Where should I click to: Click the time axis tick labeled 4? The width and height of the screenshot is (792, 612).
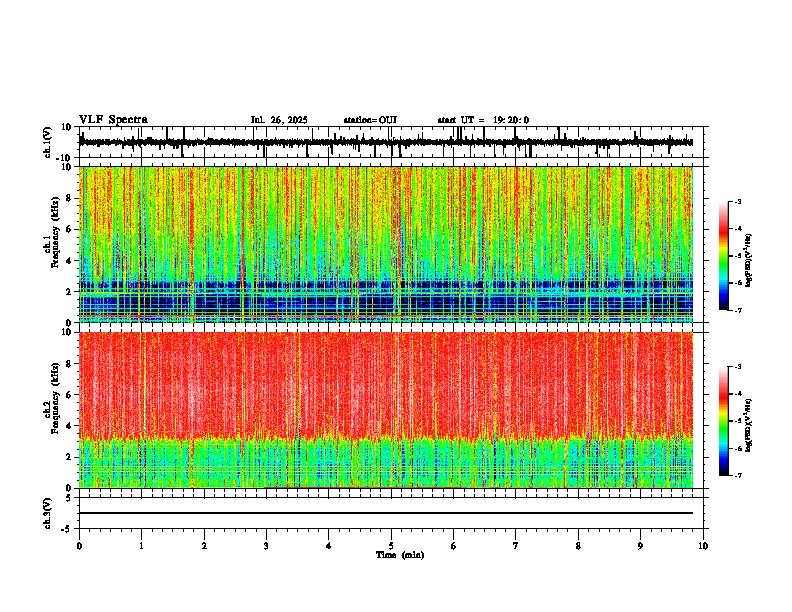pos(329,546)
